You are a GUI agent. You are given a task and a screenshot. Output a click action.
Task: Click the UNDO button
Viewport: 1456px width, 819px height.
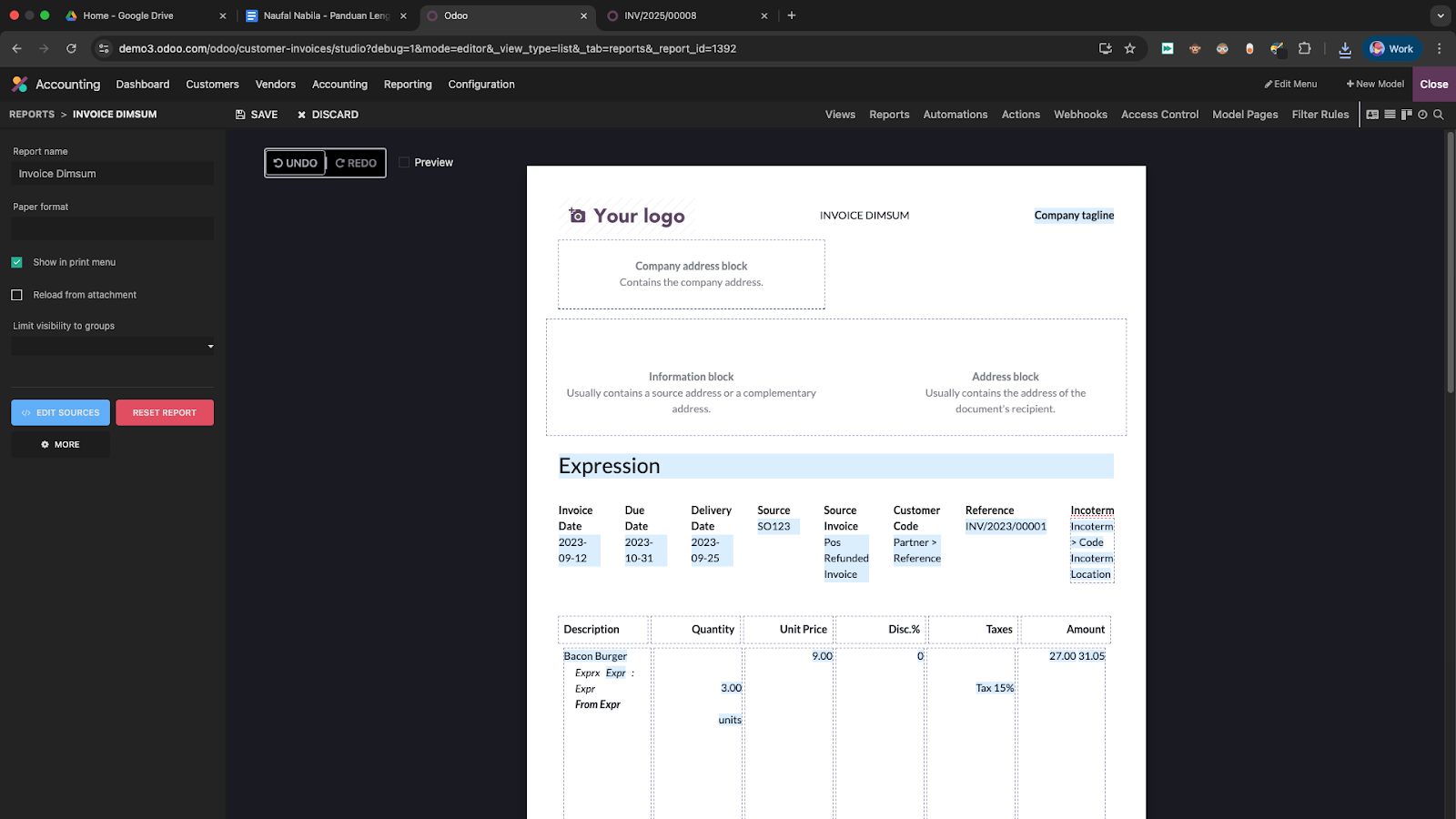[x=295, y=163]
